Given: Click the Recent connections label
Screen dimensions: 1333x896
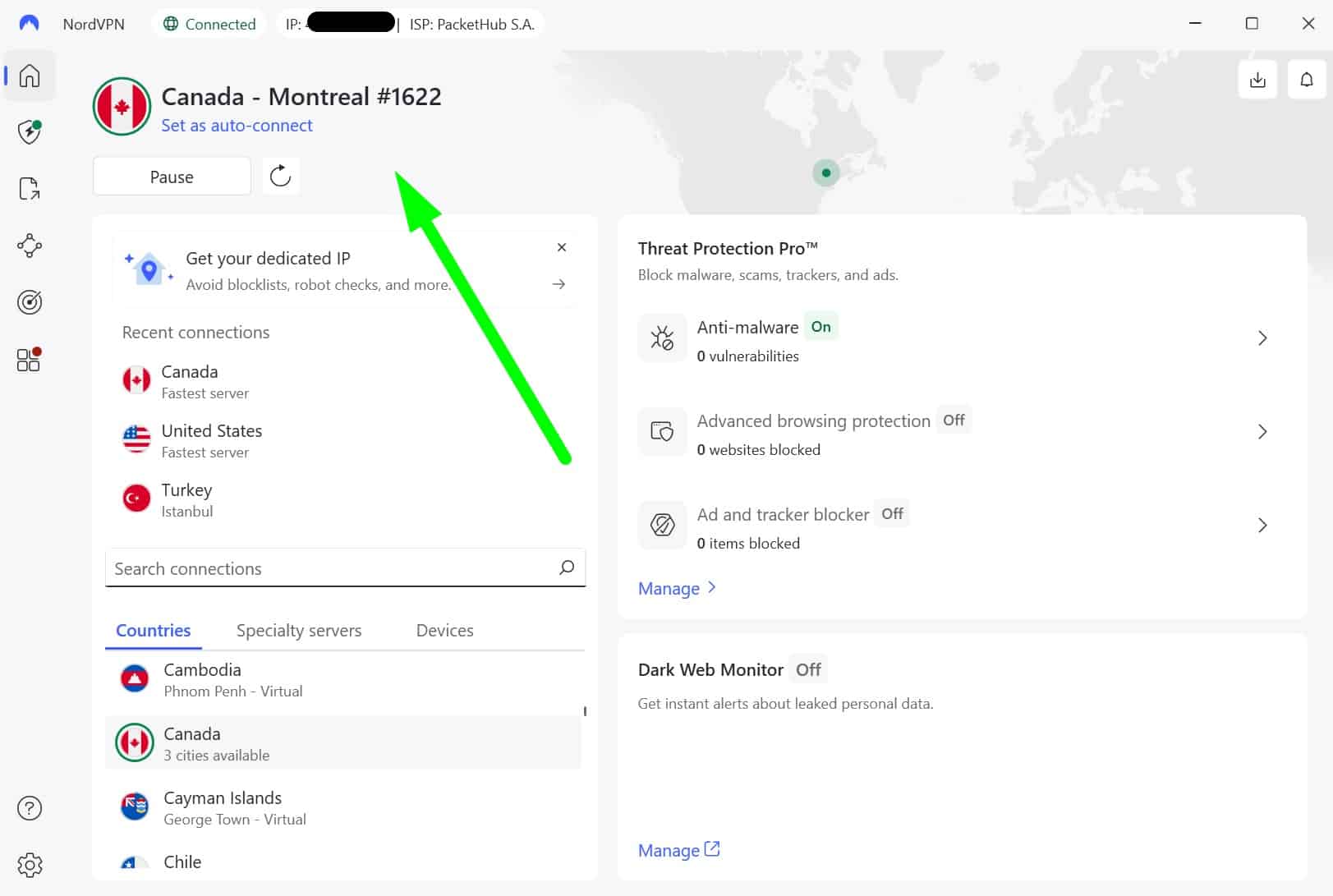Looking at the screenshot, I should pos(195,333).
